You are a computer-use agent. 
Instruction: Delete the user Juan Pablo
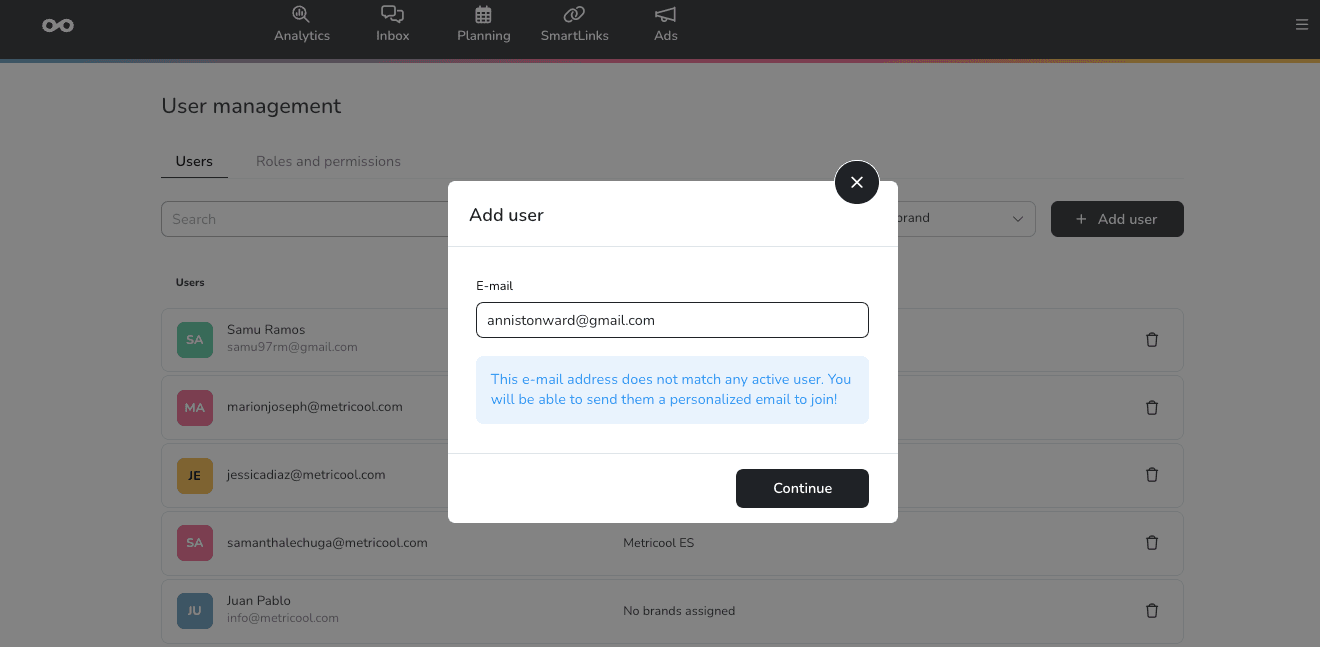click(1151, 610)
